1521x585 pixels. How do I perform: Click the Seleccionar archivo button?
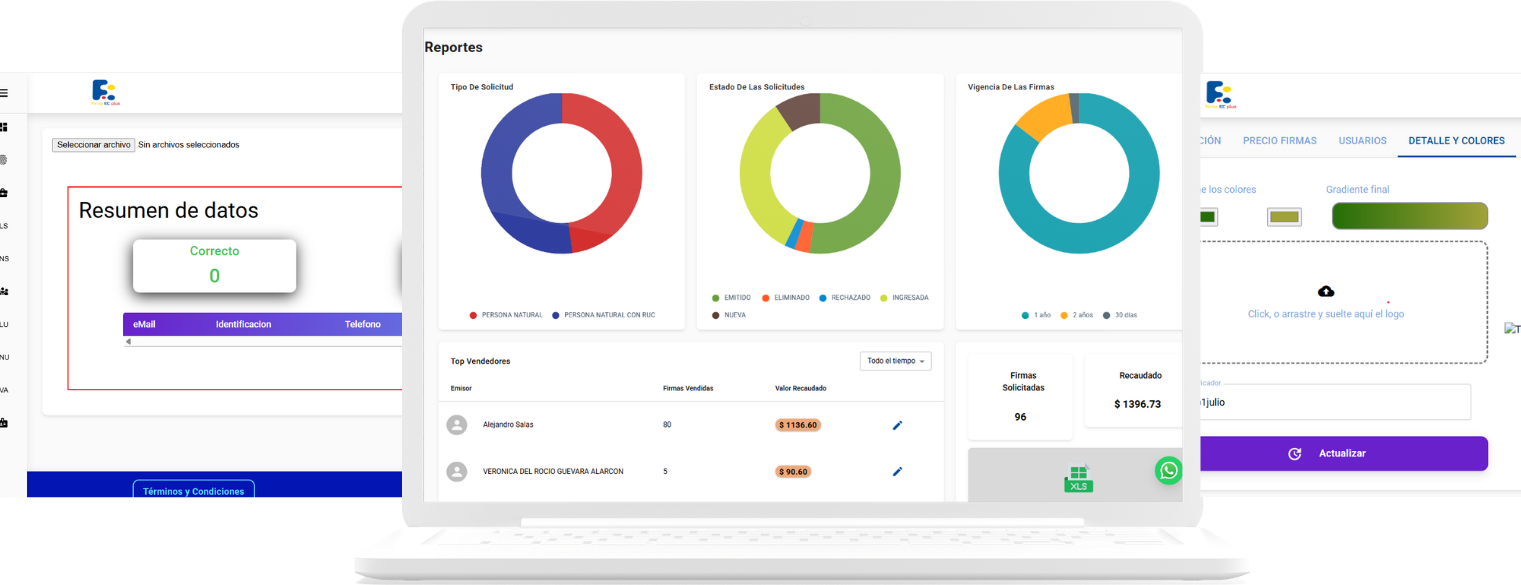(x=93, y=145)
